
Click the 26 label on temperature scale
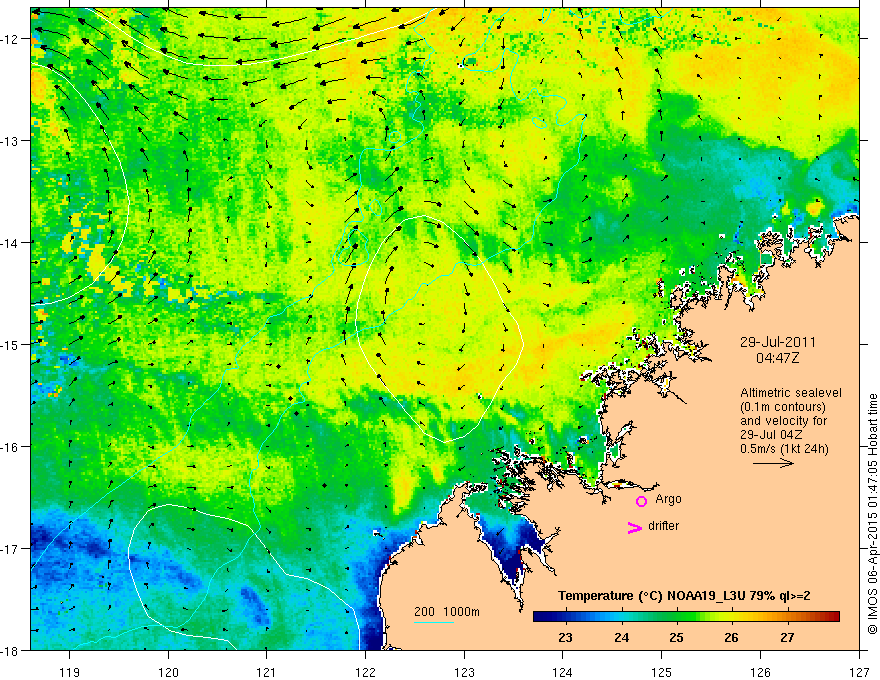tap(731, 637)
